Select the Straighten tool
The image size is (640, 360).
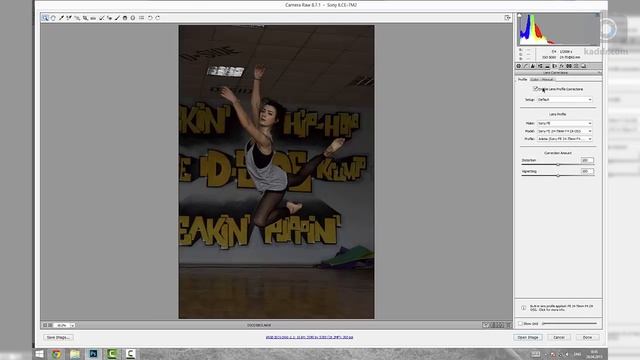93,18
